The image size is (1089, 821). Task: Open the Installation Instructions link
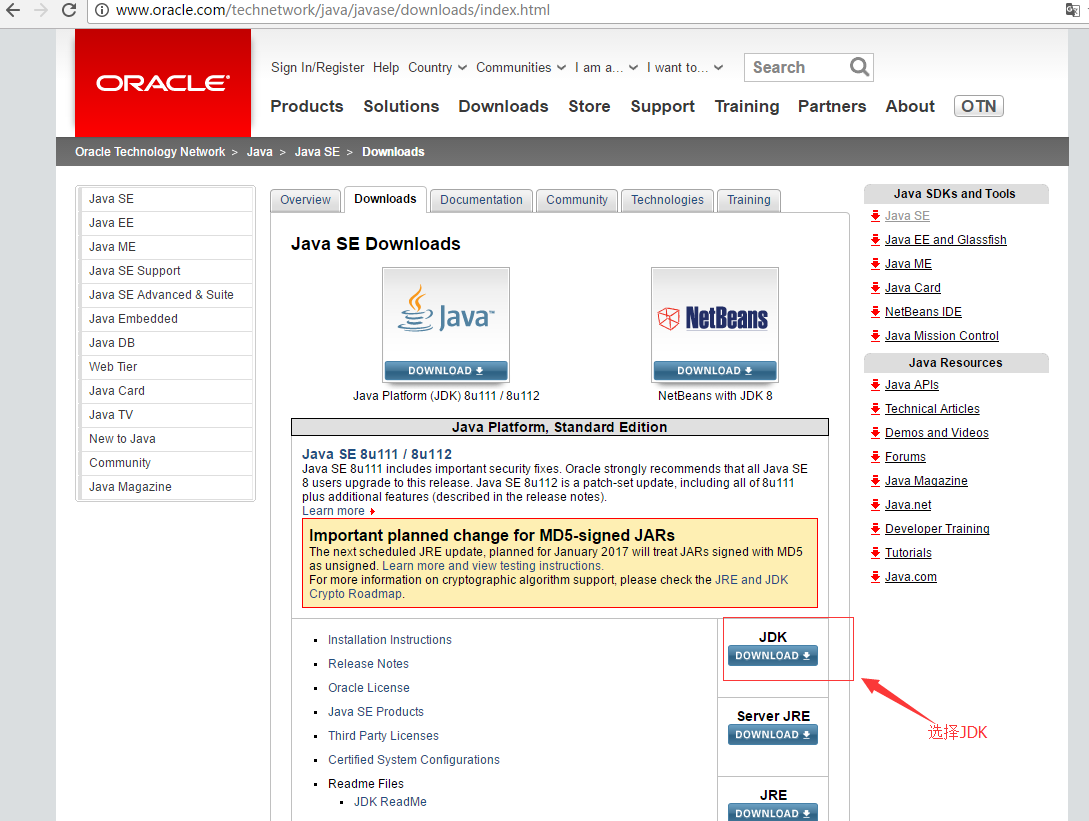(x=390, y=640)
